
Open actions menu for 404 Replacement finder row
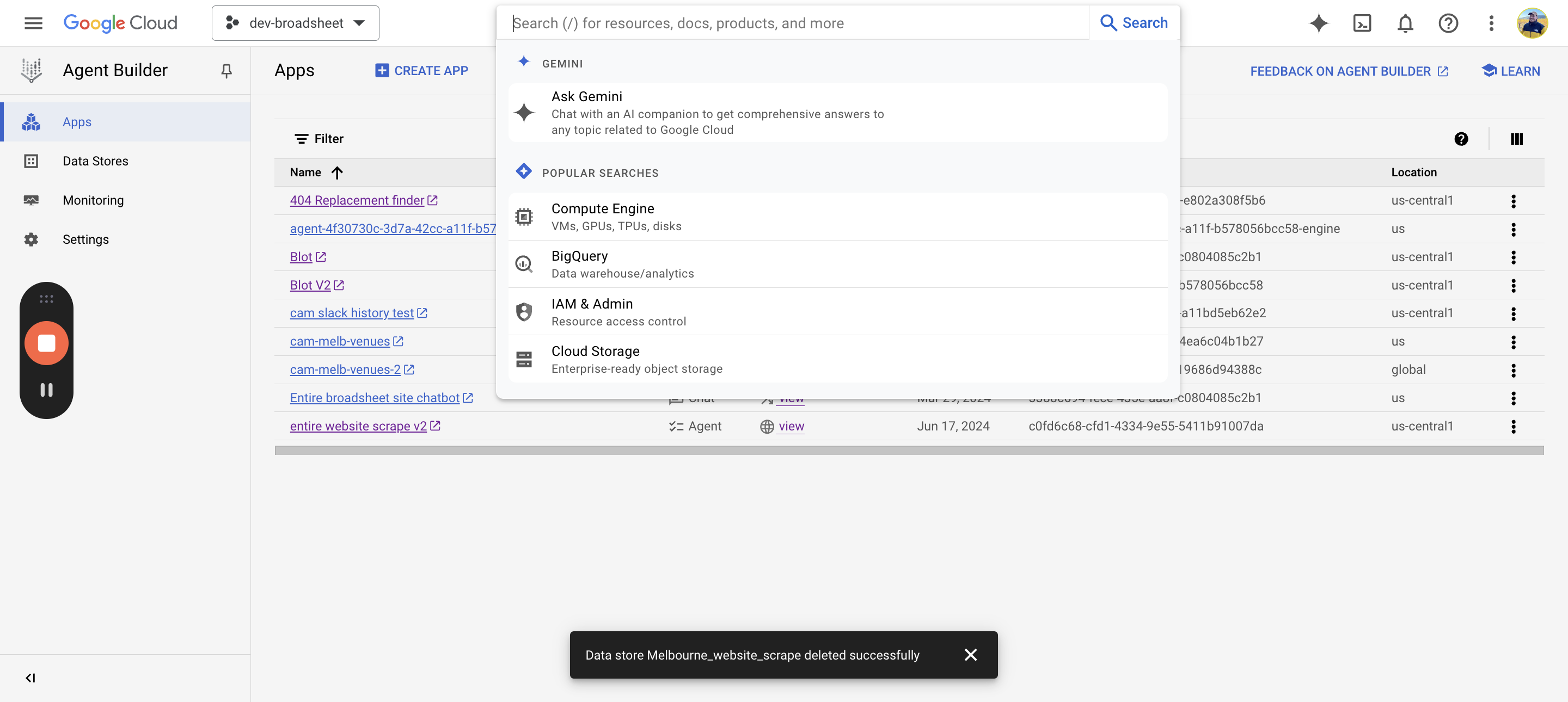1512,201
